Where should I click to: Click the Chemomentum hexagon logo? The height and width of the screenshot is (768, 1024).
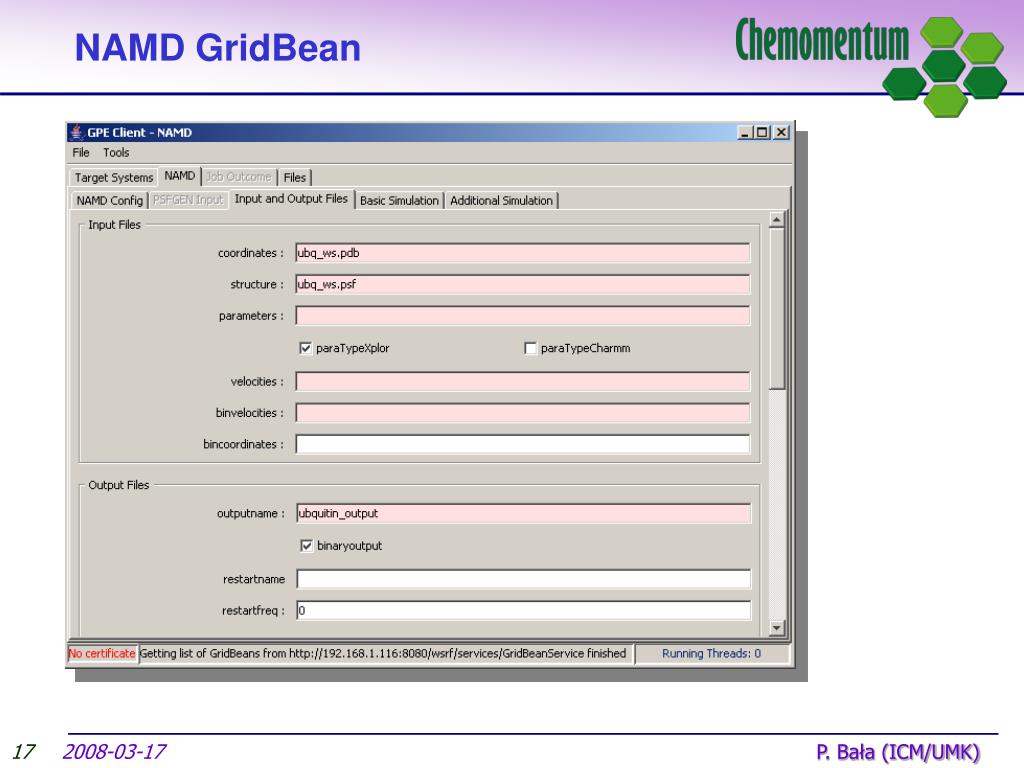click(944, 67)
